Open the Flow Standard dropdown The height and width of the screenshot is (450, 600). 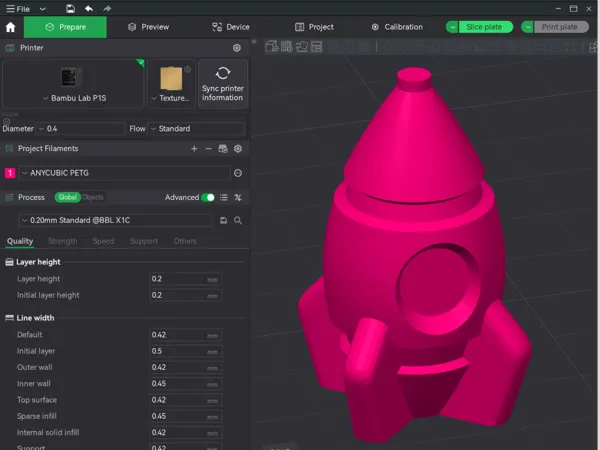(196, 129)
